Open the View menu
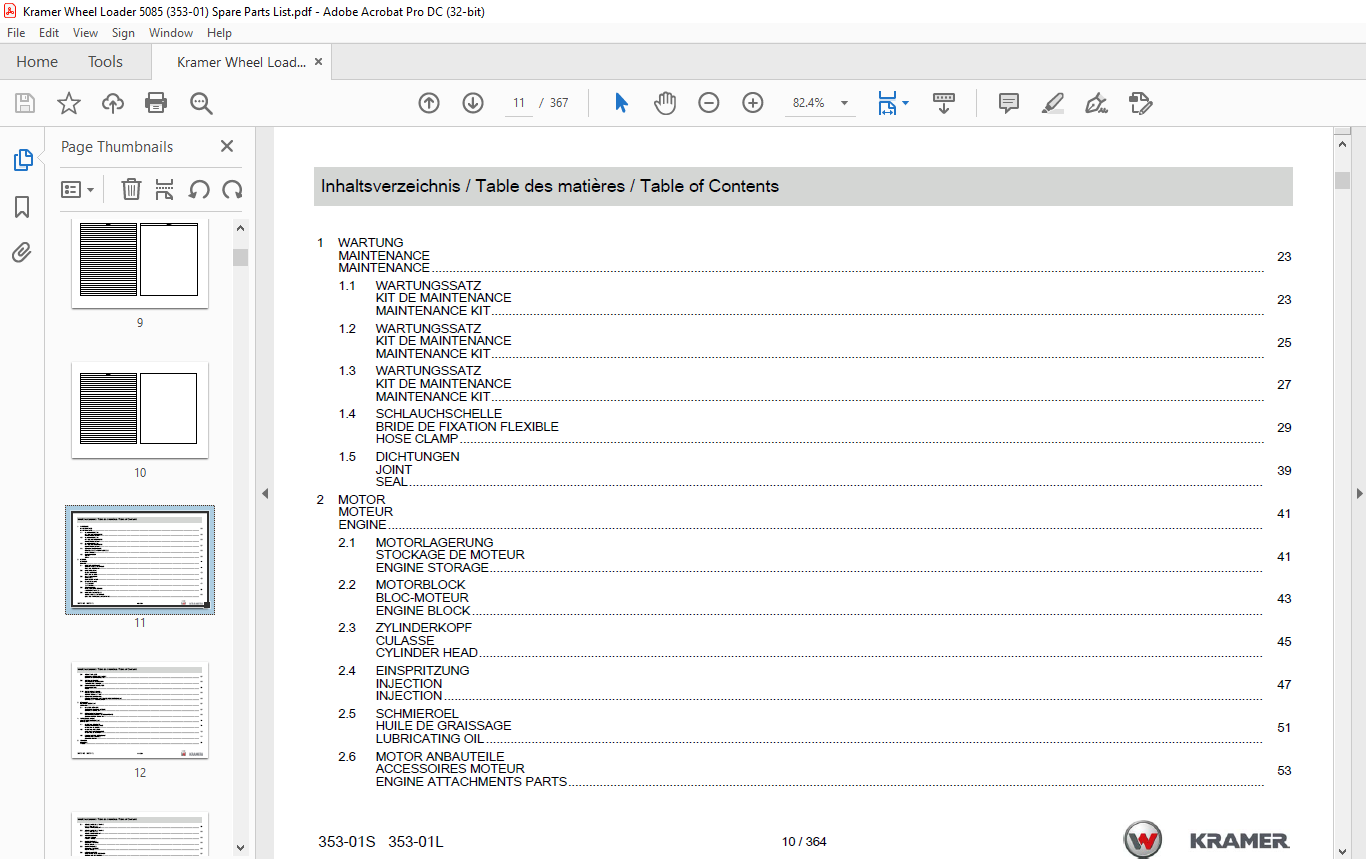This screenshot has width=1366, height=859. (x=85, y=33)
